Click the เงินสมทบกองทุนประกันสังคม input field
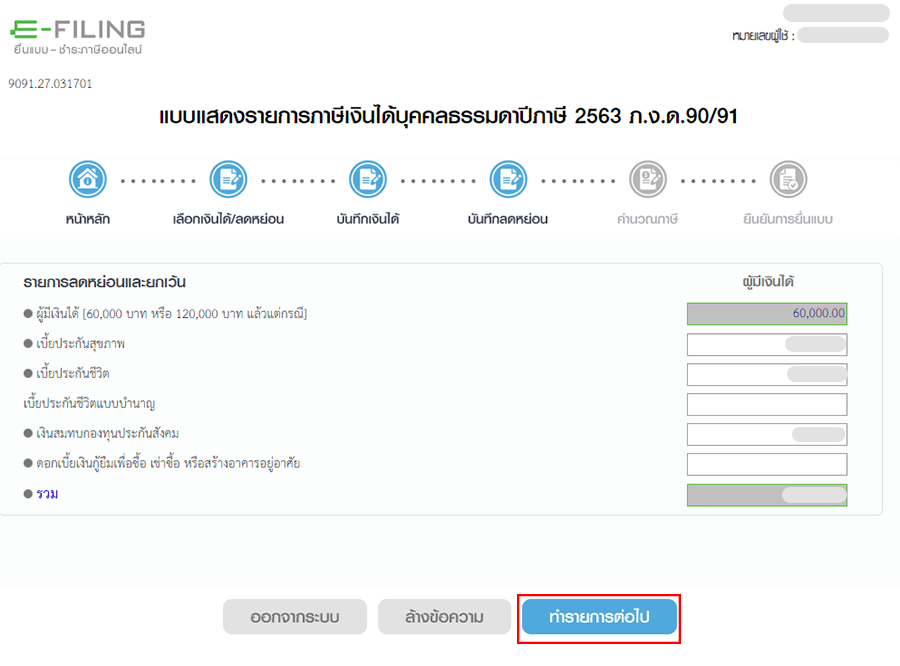Image resolution: width=900 pixels, height=666 pixels. pos(766,434)
